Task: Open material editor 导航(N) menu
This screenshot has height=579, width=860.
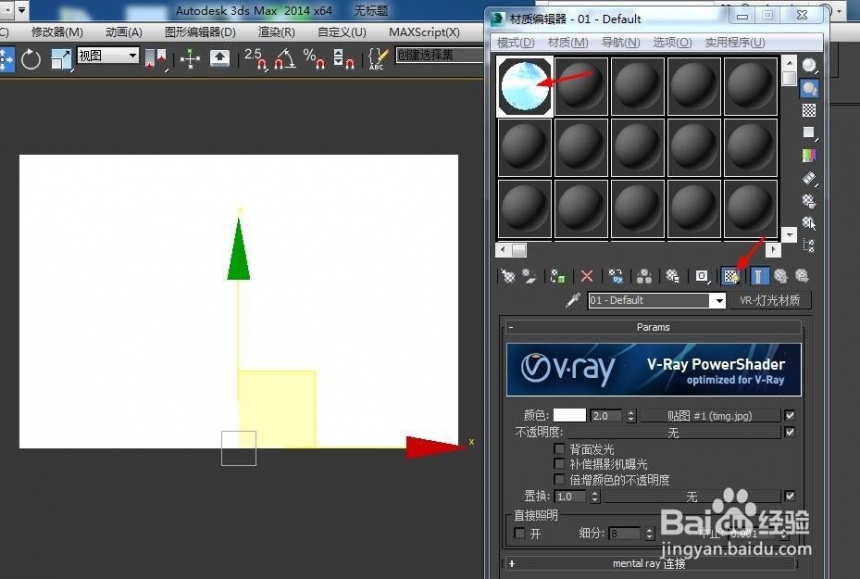Action: 621,43
